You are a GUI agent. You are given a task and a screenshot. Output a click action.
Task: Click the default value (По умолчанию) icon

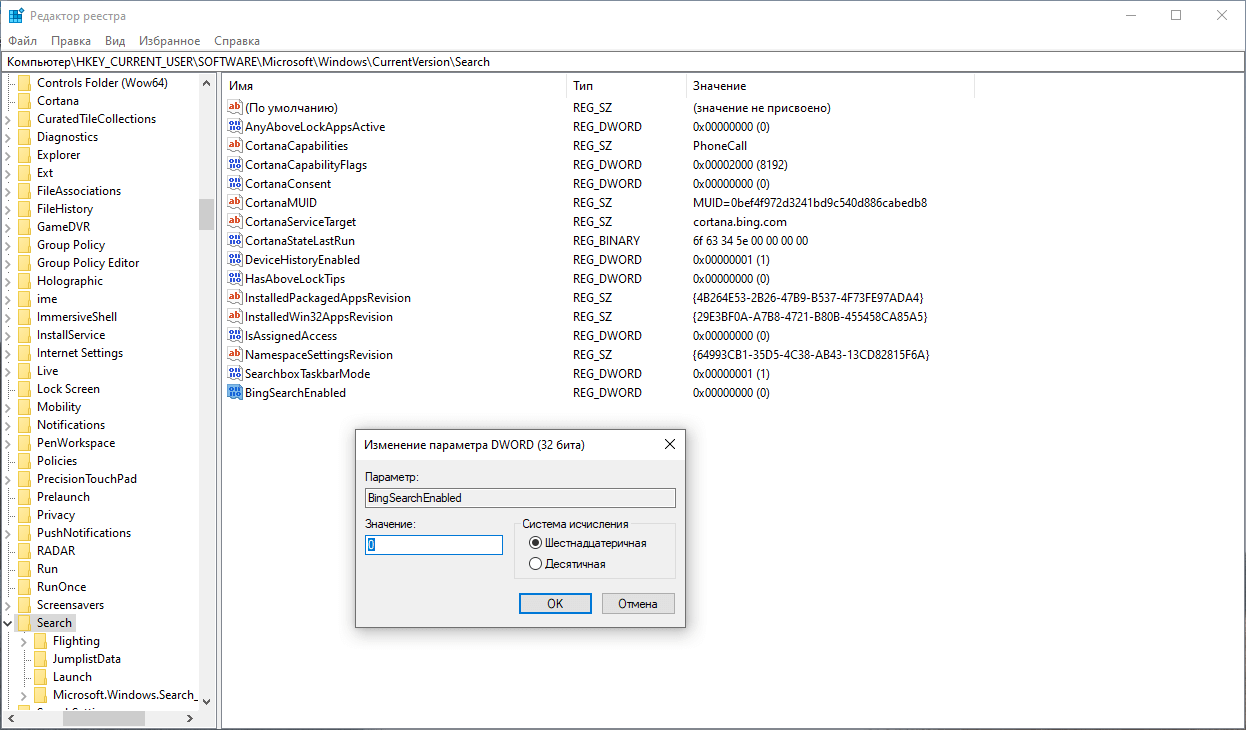click(x=235, y=108)
